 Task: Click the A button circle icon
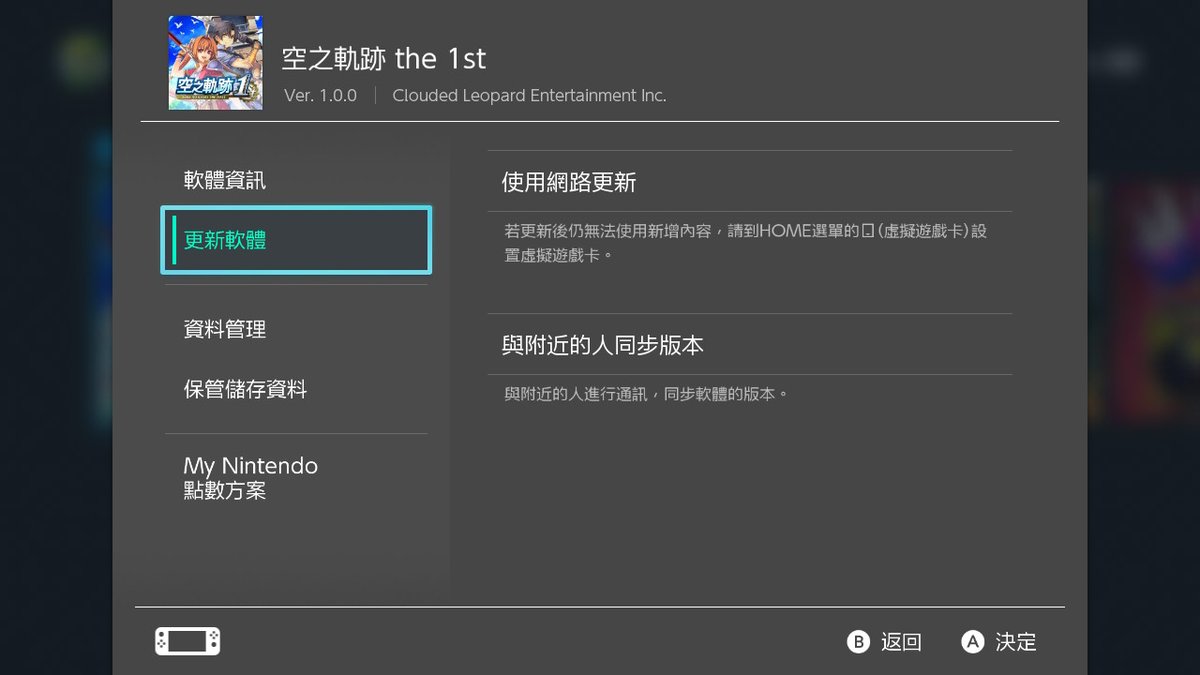click(x=973, y=642)
